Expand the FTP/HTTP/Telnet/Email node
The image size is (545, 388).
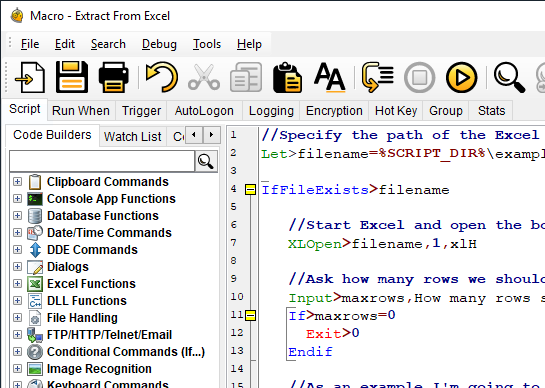[17, 335]
